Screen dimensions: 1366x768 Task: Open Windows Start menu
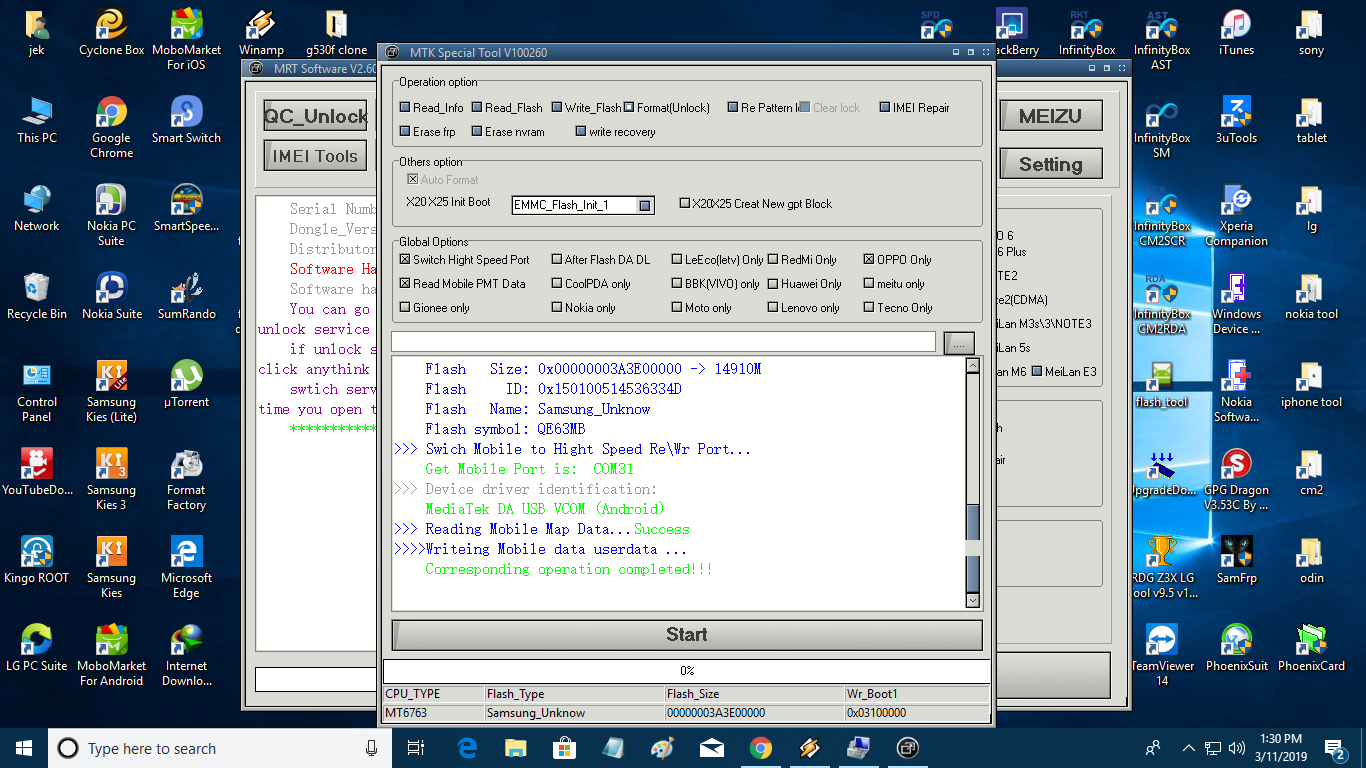click(x=24, y=748)
